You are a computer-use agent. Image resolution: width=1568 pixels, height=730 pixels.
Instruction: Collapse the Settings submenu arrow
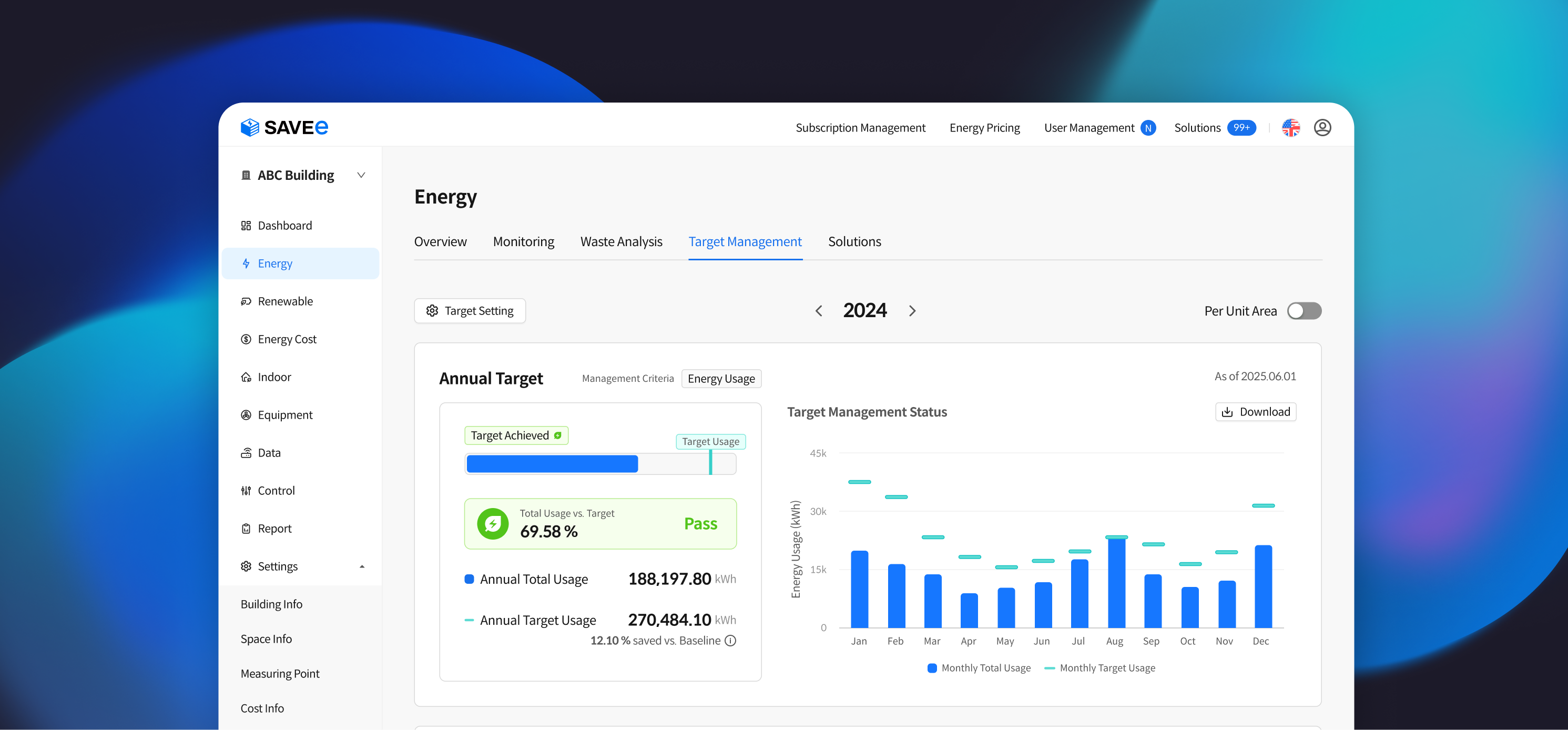click(362, 567)
